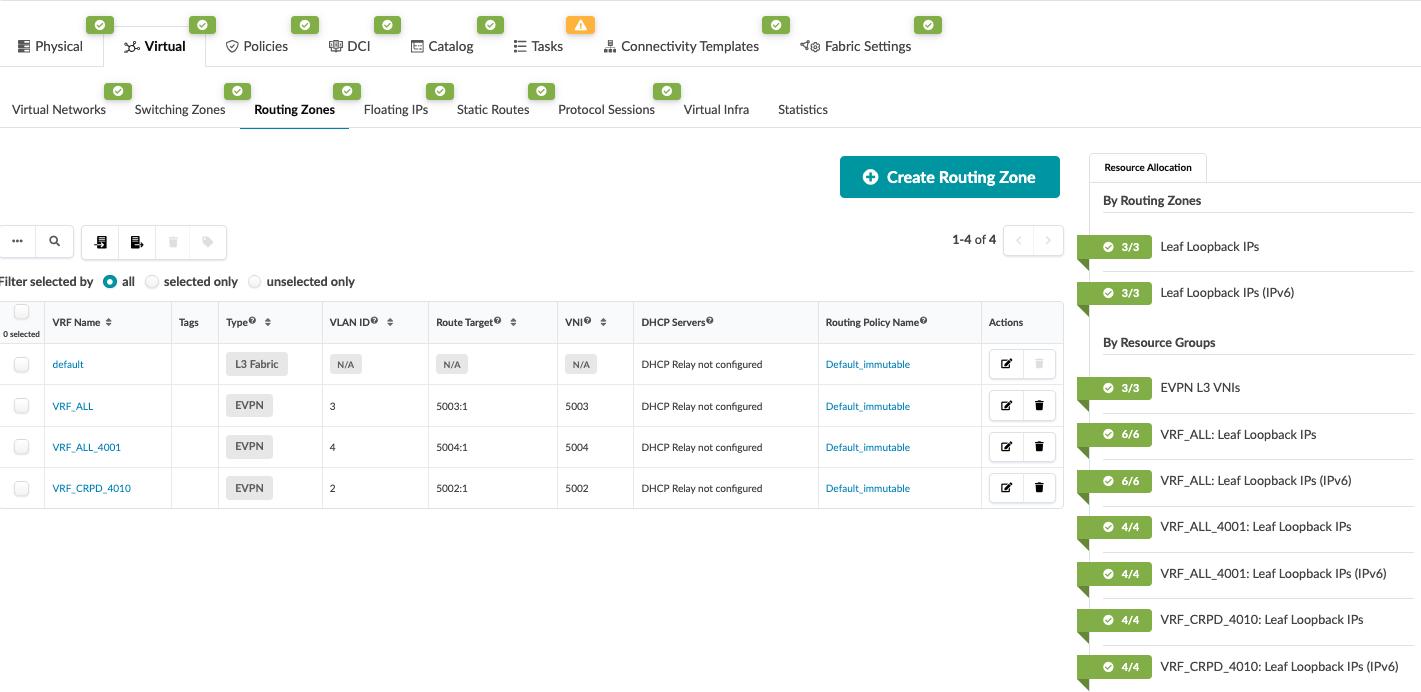Open the Catalog tab
Image resolution: width=1421 pixels, height=692 pixels.
pyautogui.click(x=442, y=46)
